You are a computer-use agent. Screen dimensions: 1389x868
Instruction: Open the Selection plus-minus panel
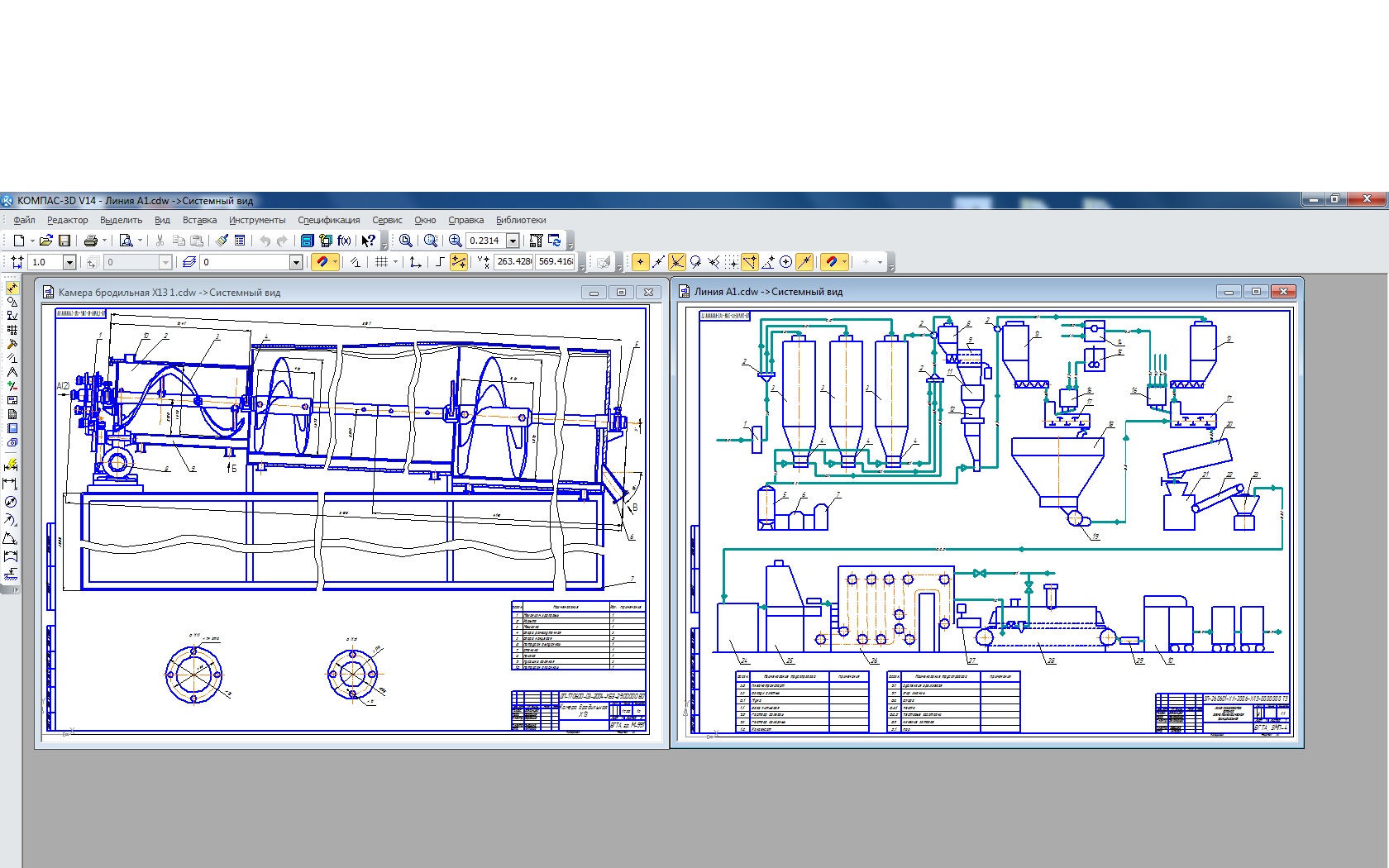click(12, 386)
